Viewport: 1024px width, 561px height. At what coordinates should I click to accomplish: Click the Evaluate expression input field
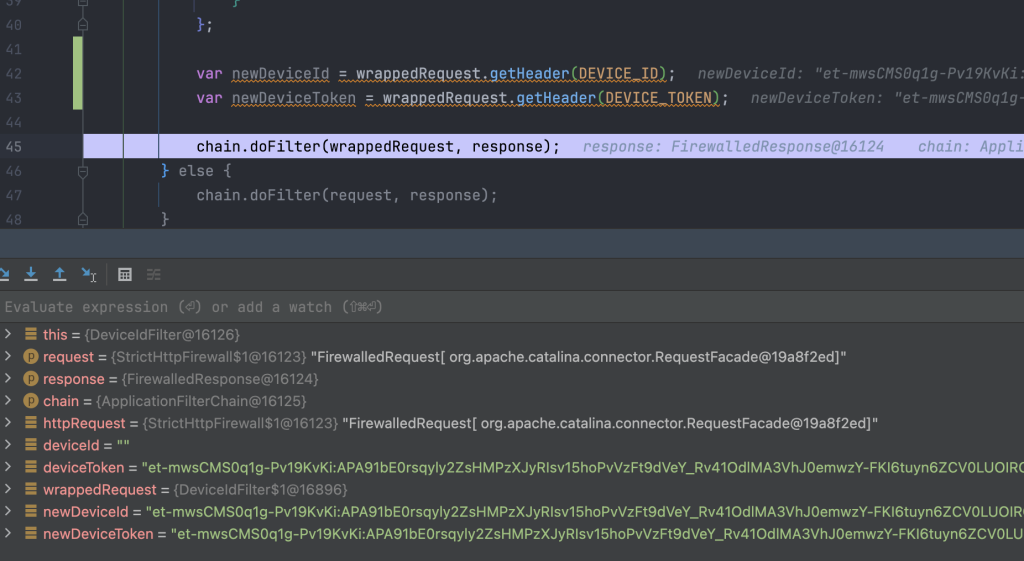pos(512,307)
